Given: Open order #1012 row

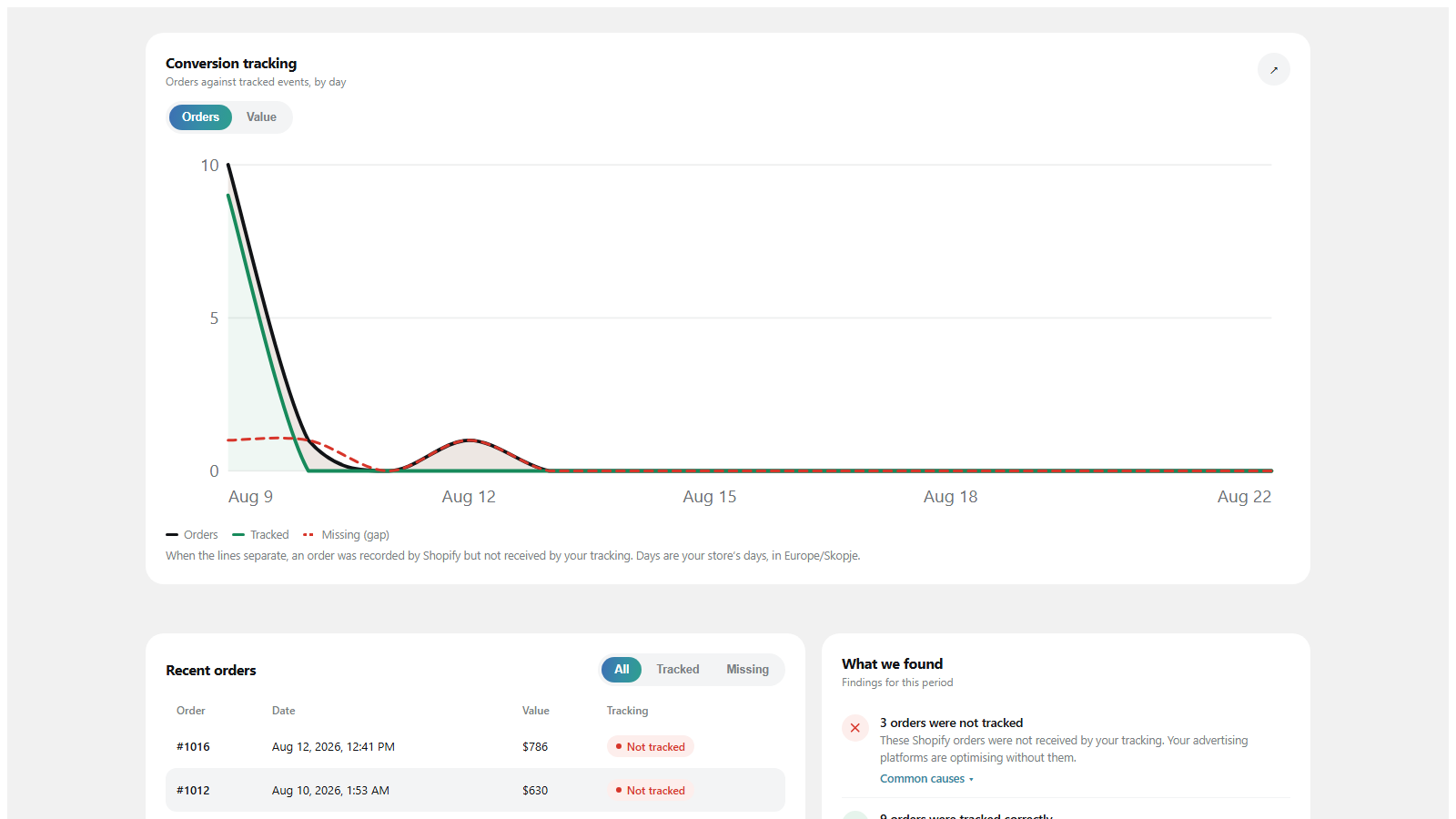Looking at the screenshot, I should coord(475,791).
